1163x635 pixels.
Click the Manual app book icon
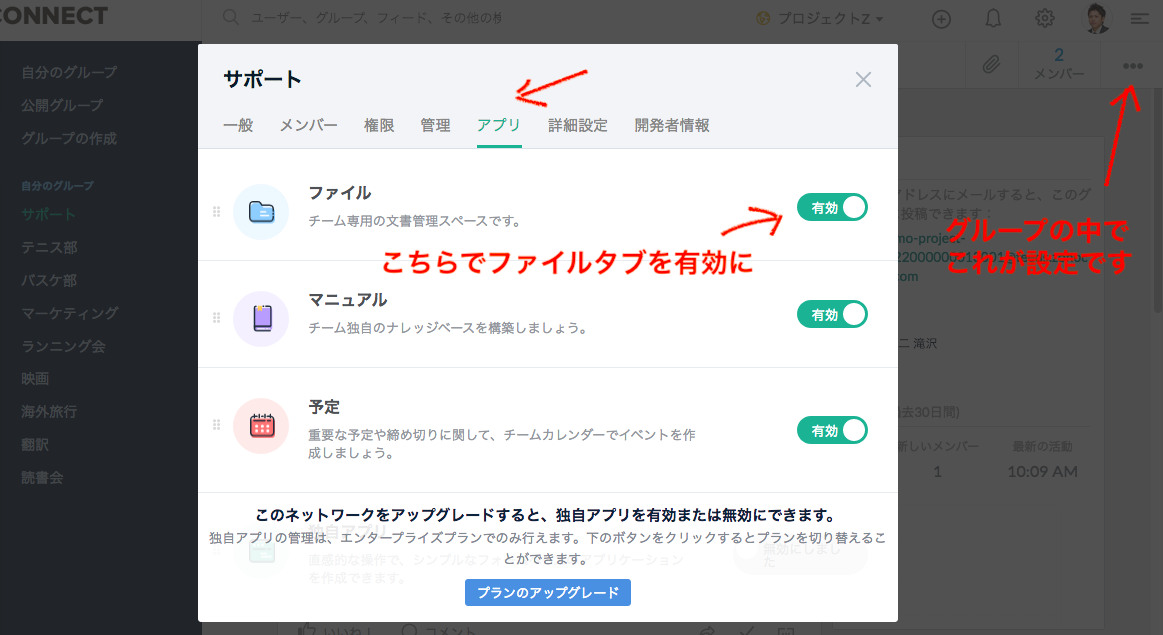pos(261,318)
